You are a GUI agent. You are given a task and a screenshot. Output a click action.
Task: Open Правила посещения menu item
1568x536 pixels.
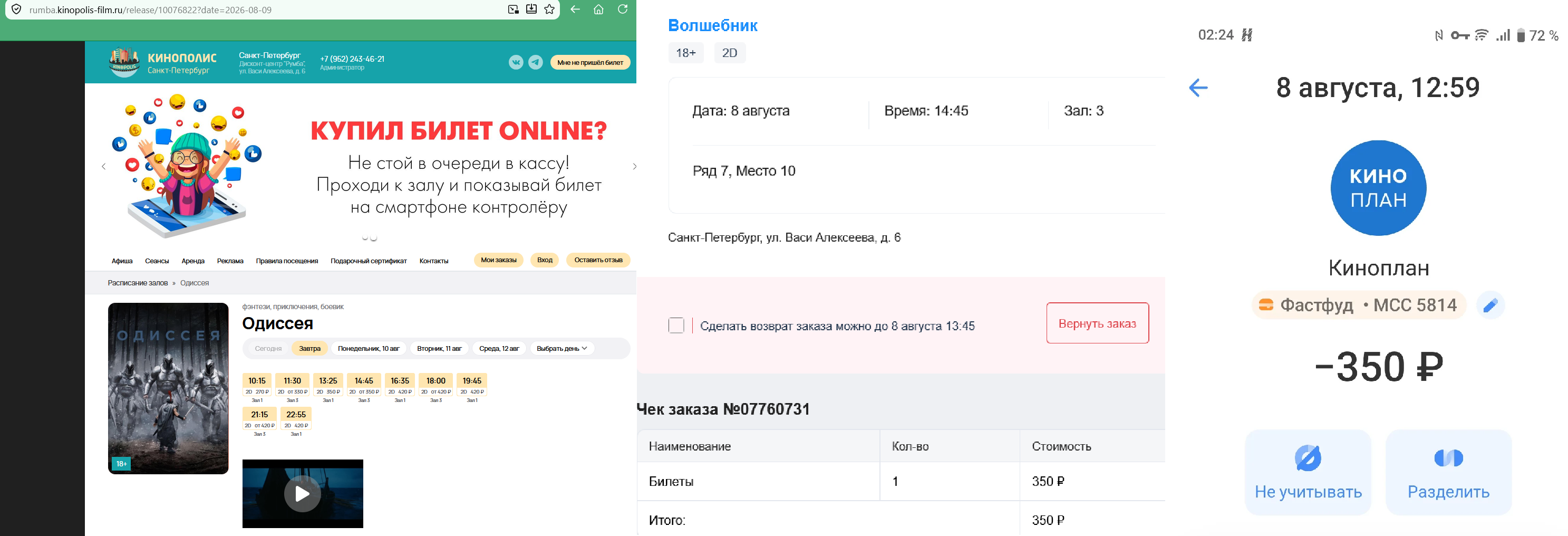click(x=287, y=261)
